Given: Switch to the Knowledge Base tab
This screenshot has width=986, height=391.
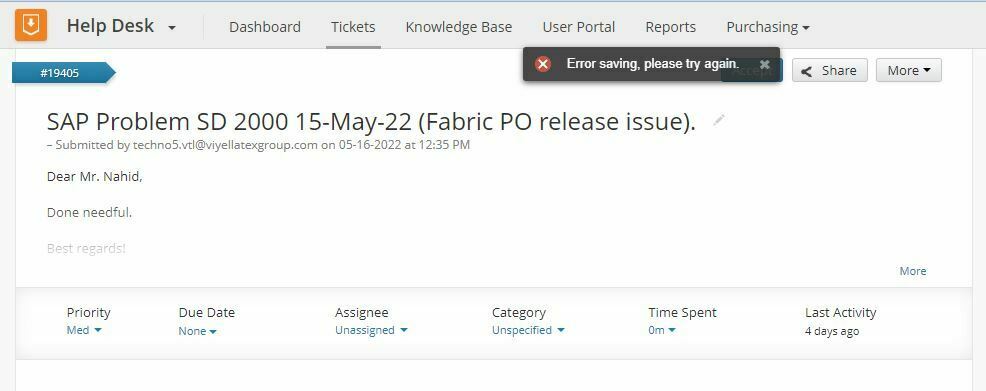Looking at the screenshot, I should coord(458,27).
